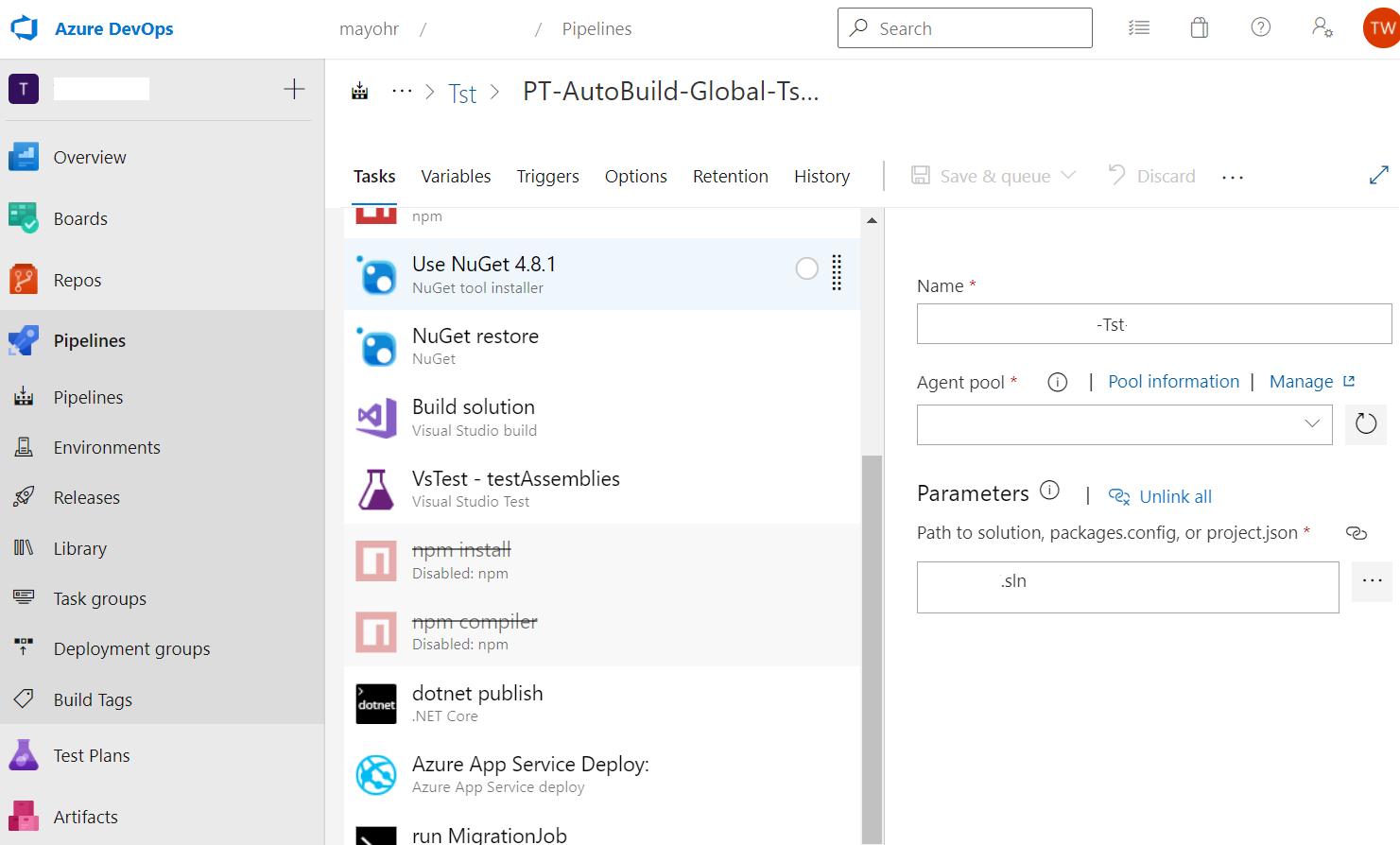
Task: Click the Azure DevOps logo icon
Action: tap(24, 28)
